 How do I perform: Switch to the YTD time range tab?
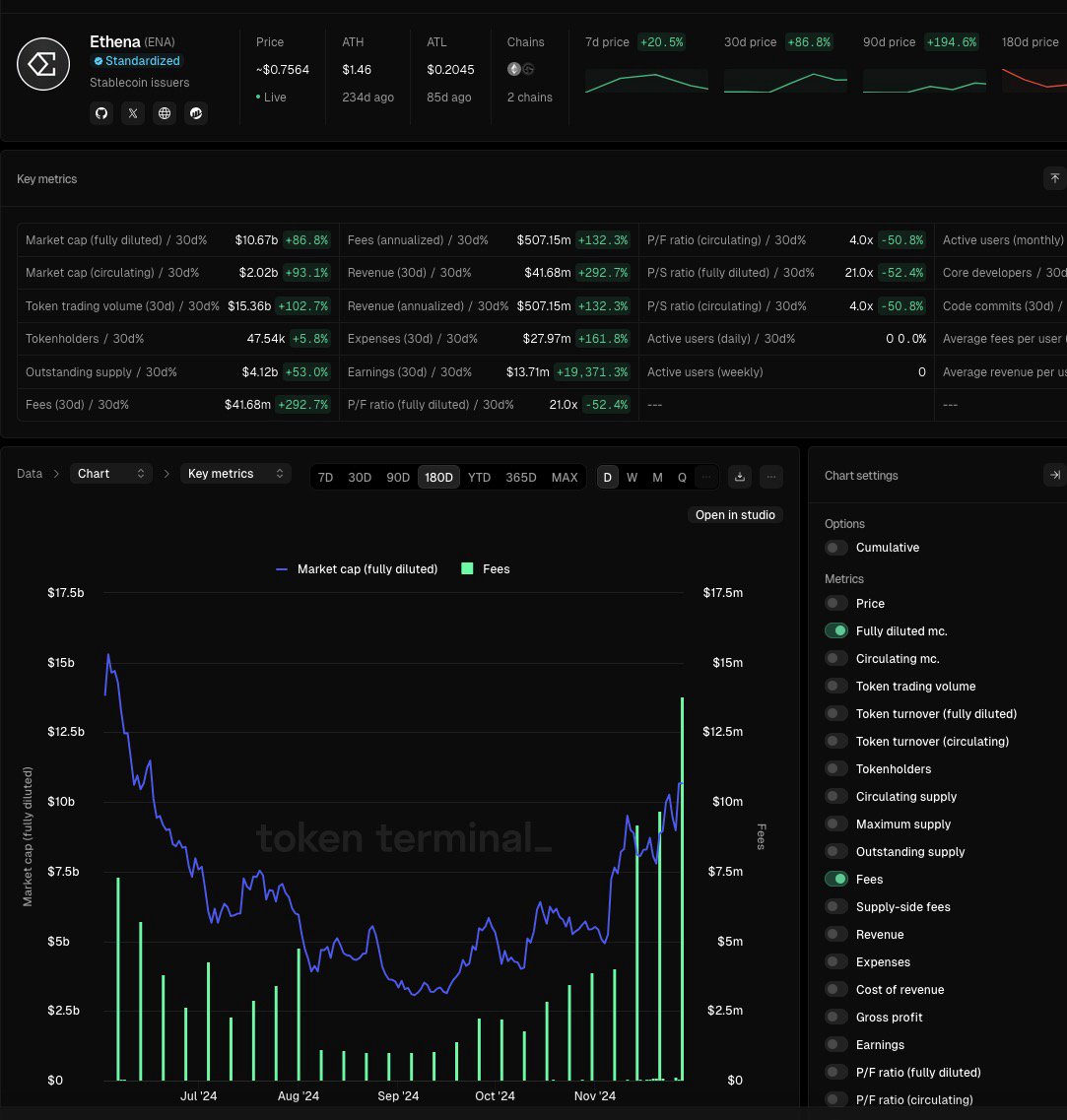(479, 477)
